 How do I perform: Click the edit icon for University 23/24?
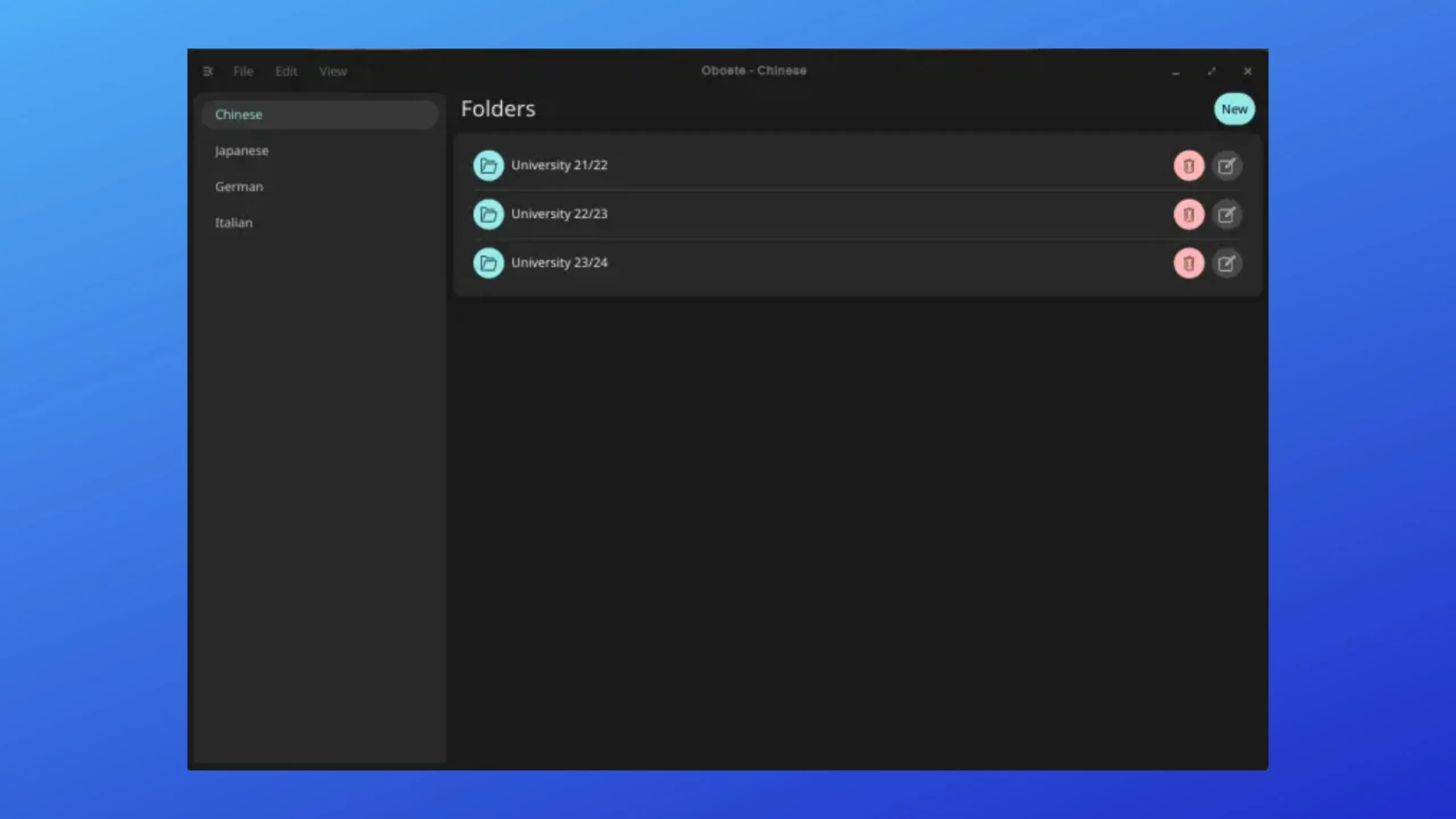pyautogui.click(x=1227, y=262)
